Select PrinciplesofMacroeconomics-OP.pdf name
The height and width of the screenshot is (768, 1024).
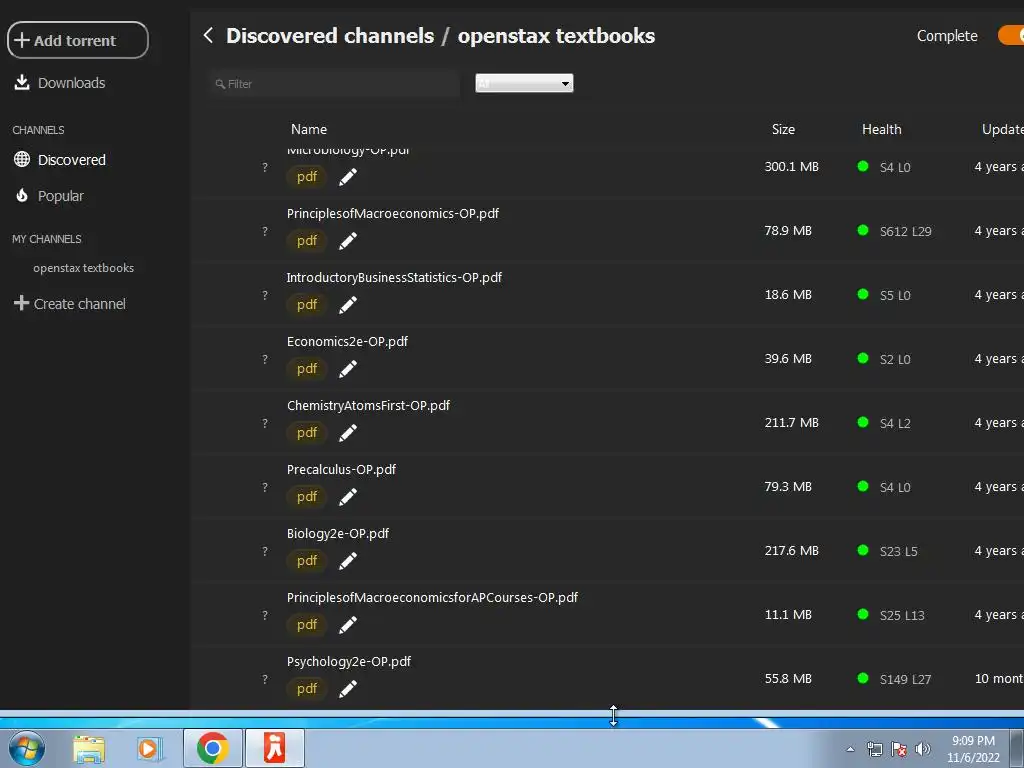click(392, 214)
